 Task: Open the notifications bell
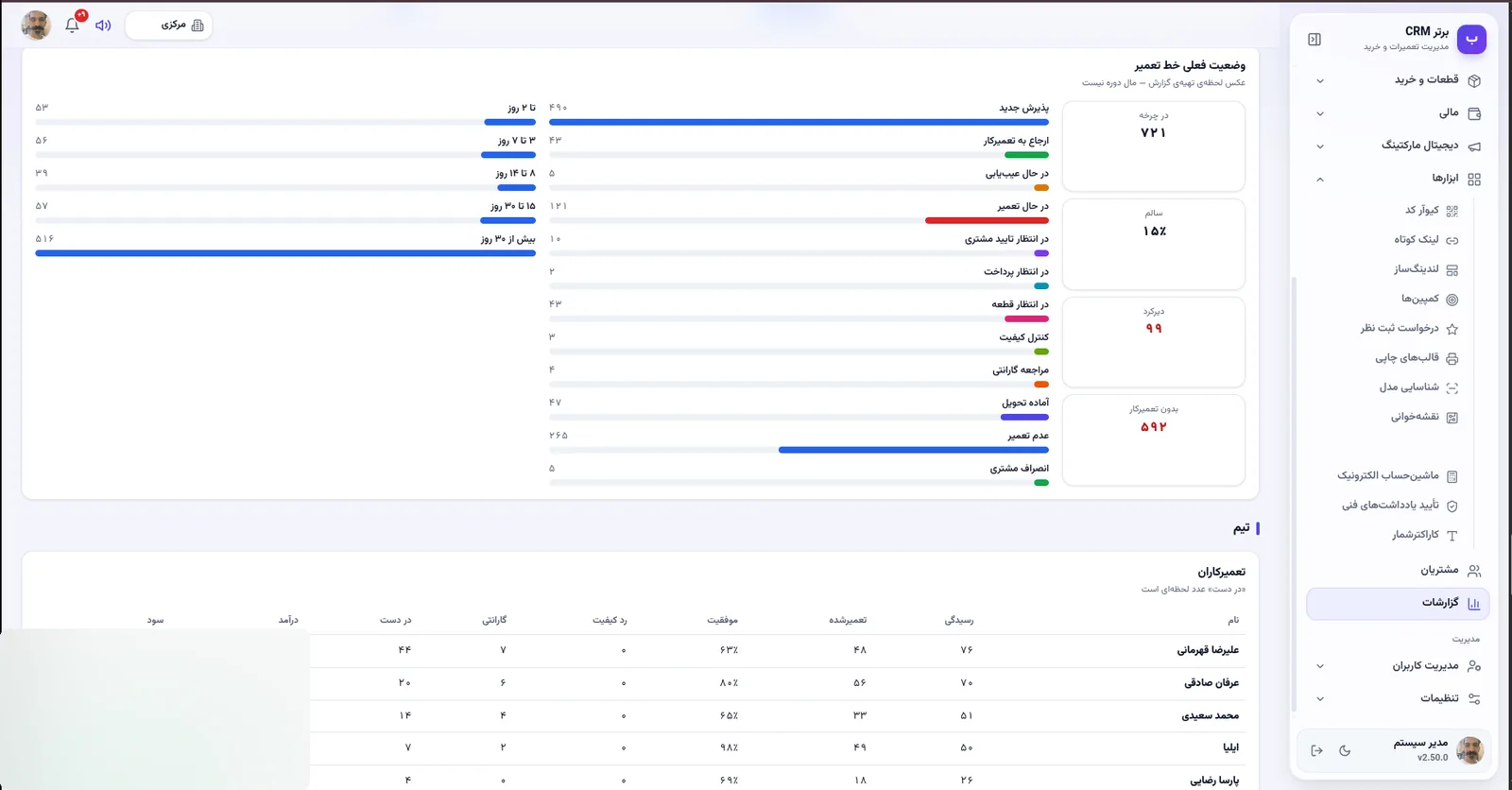(73, 26)
